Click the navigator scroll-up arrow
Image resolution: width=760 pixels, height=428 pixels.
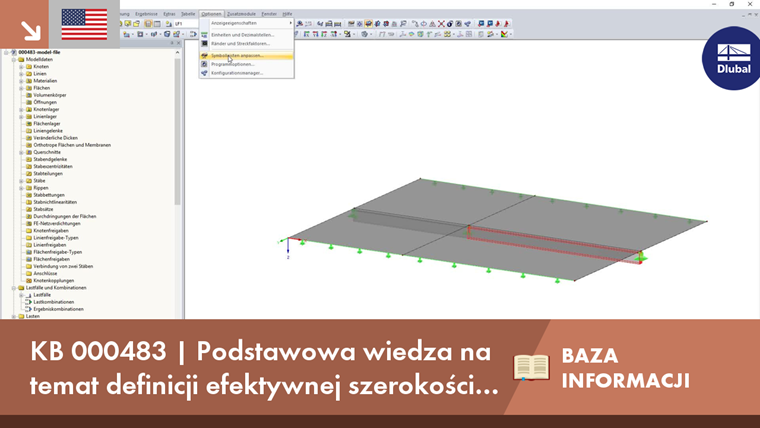point(177,52)
